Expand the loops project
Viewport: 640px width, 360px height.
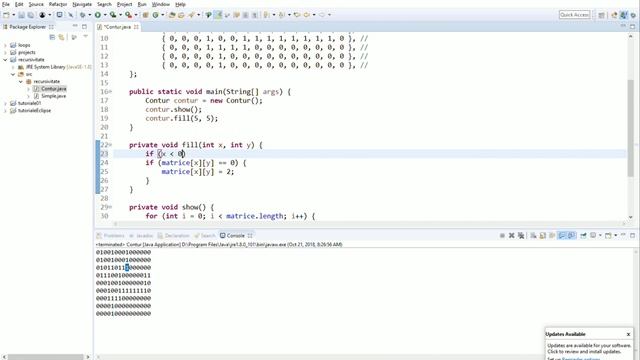point(5,45)
